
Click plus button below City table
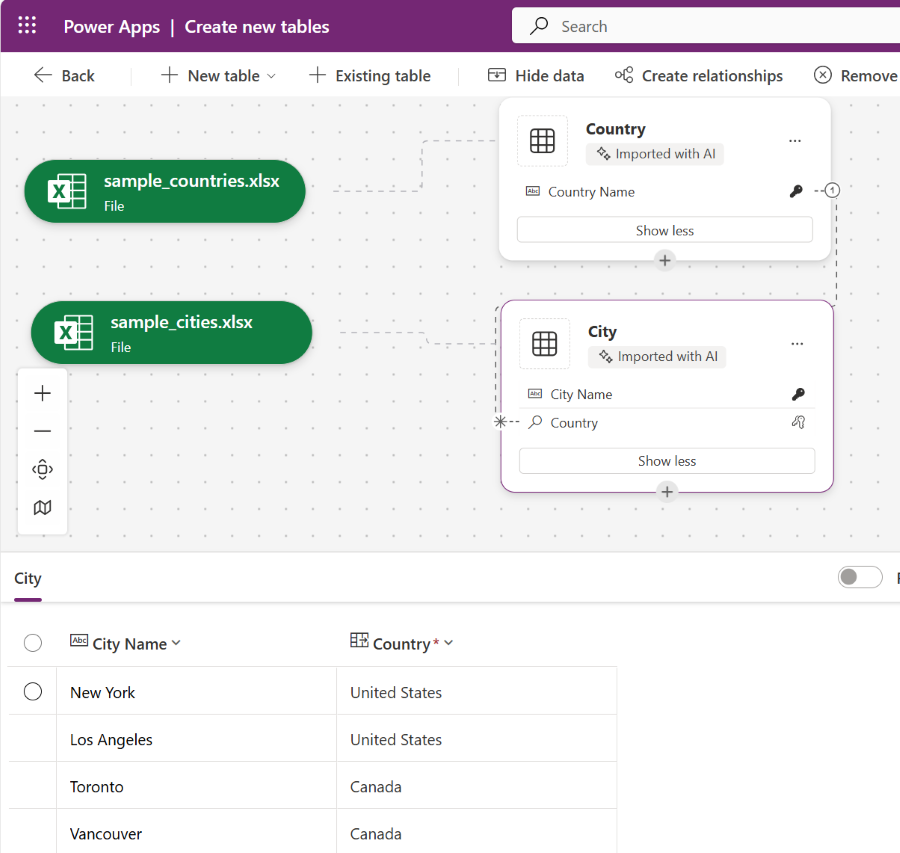[667, 492]
